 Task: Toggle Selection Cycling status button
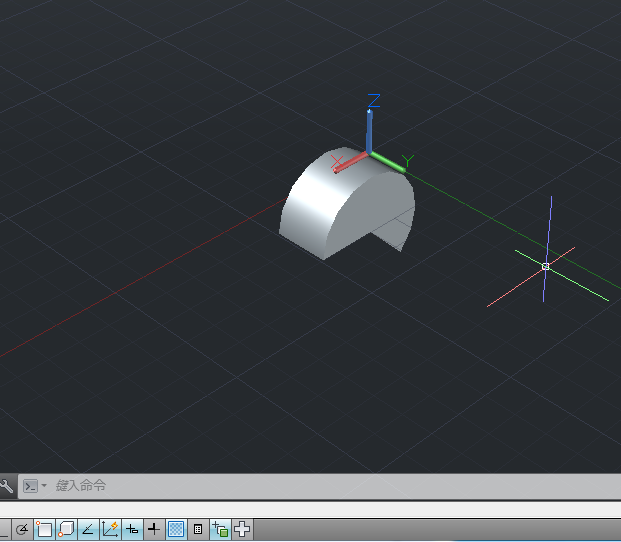pyautogui.click(x=220, y=529)
